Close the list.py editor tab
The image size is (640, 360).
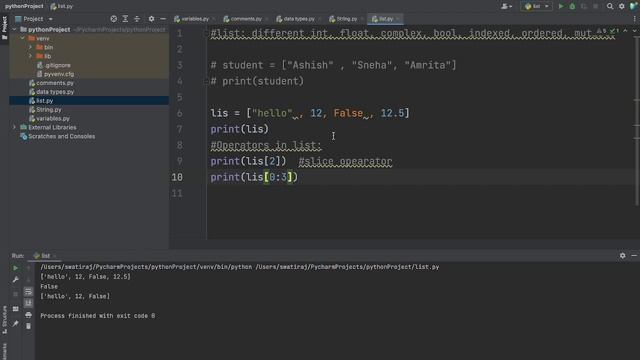[x=398, y=19]
